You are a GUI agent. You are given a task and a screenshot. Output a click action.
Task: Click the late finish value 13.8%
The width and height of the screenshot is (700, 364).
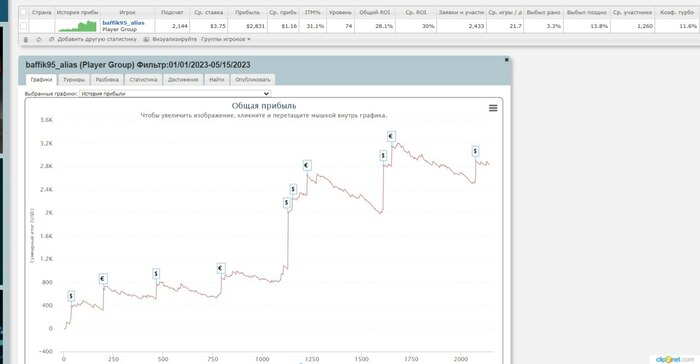tap(599, 26)
